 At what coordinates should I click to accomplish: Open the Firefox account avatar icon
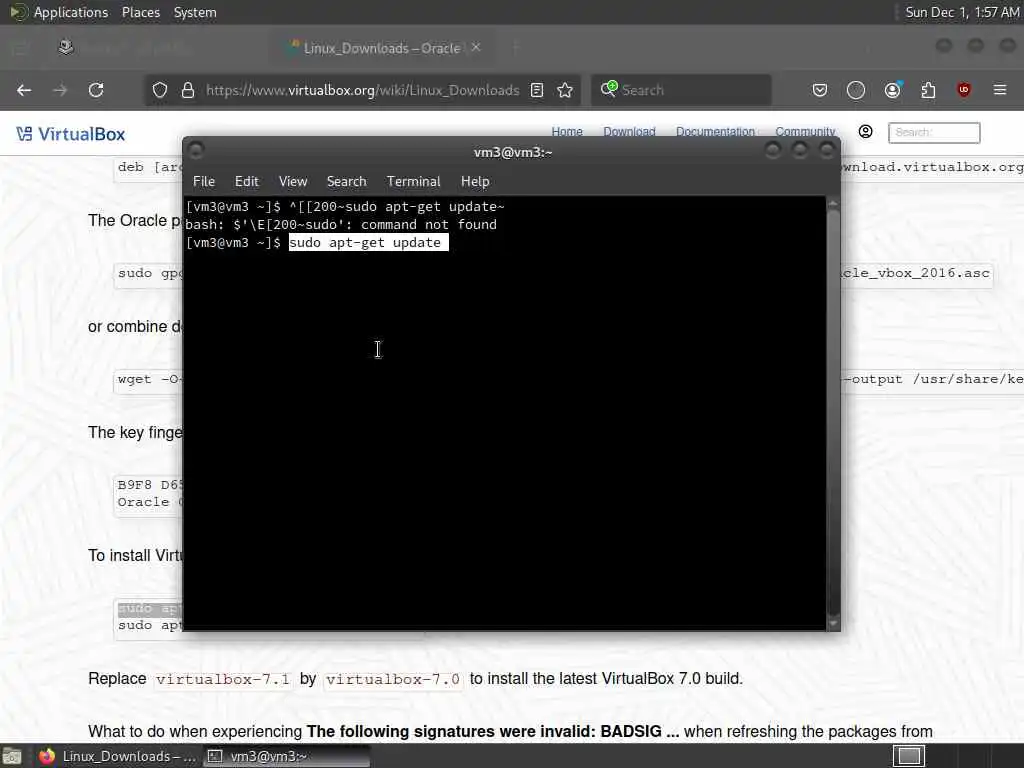pyautogui.click(x=892, y=90)
